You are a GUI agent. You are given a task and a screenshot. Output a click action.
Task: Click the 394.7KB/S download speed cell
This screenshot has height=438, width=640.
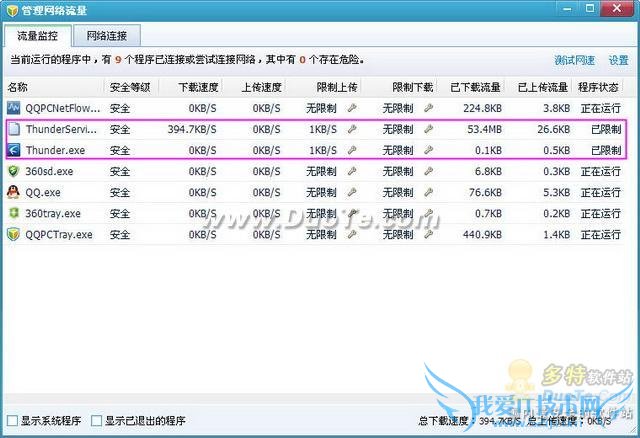tap(192, 129)
